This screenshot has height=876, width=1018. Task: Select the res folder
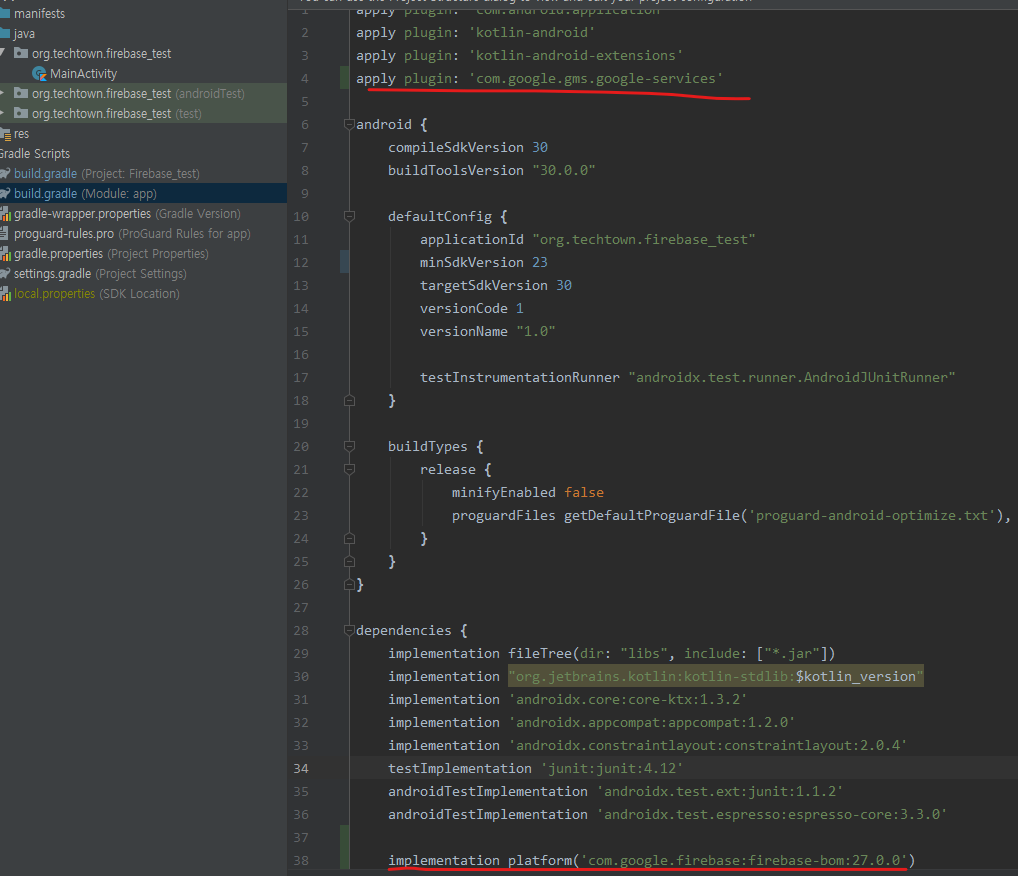point(21,134)
